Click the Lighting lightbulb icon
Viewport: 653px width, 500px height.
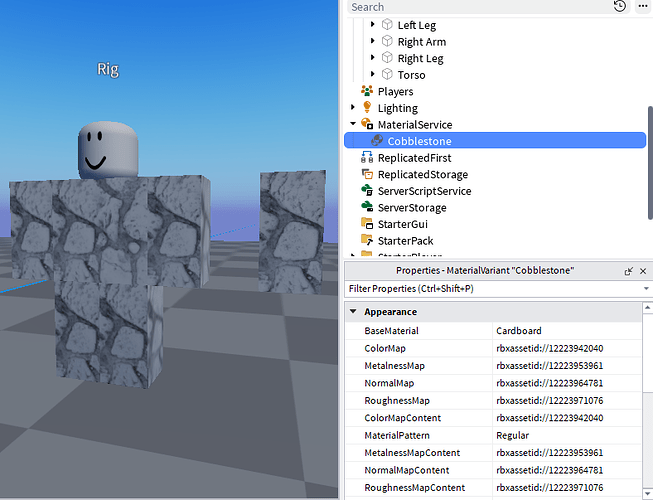point(367,107)
